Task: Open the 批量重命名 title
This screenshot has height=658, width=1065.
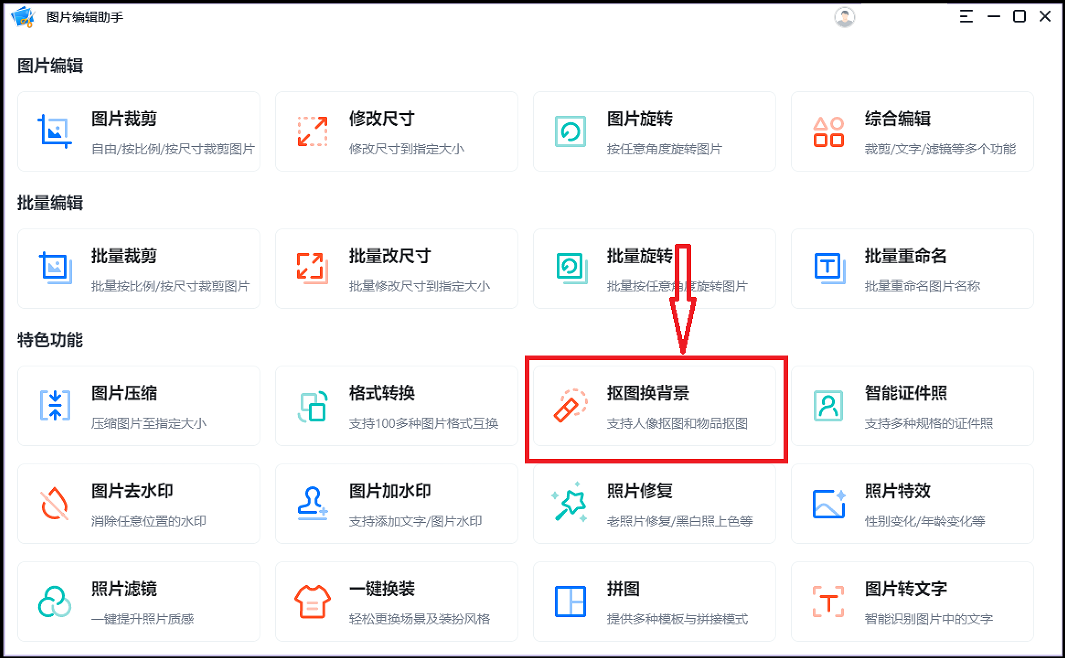Action: click(905, 256)
